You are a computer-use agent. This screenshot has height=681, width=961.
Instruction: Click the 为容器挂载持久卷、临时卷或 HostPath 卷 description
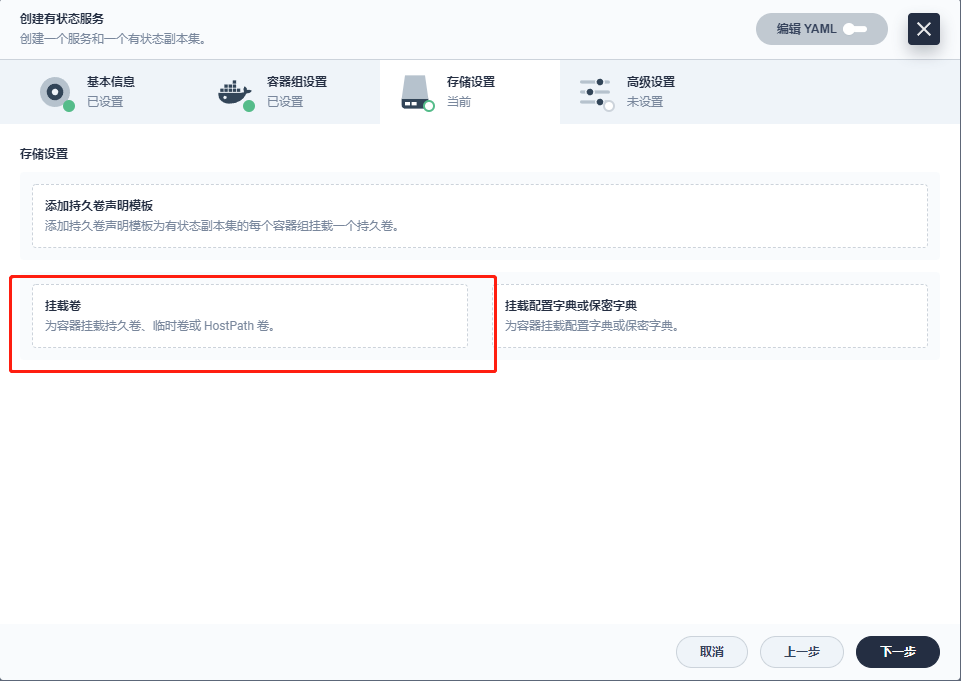[x=161, y=325]
